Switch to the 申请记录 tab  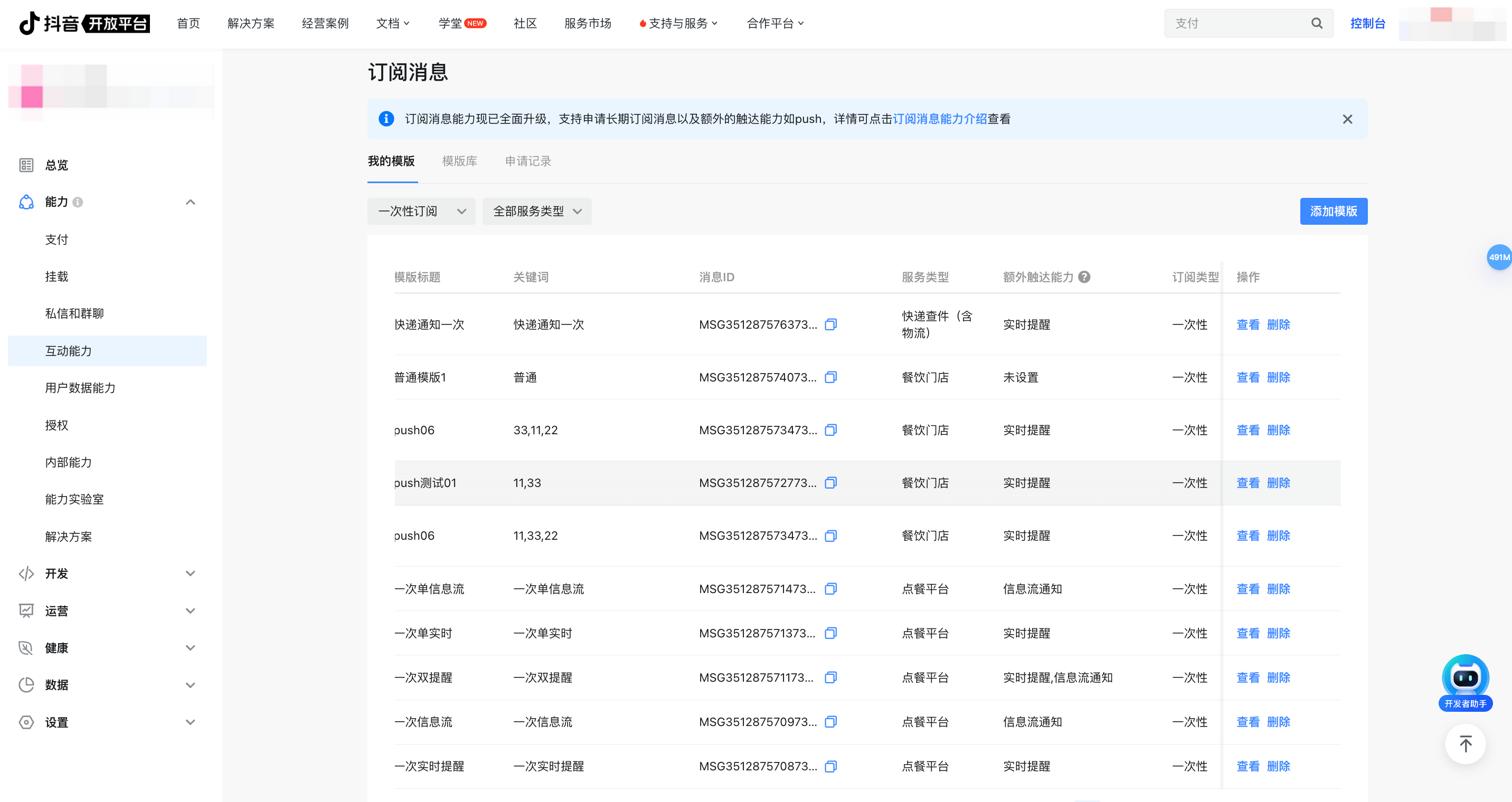[x=528, y=161]
